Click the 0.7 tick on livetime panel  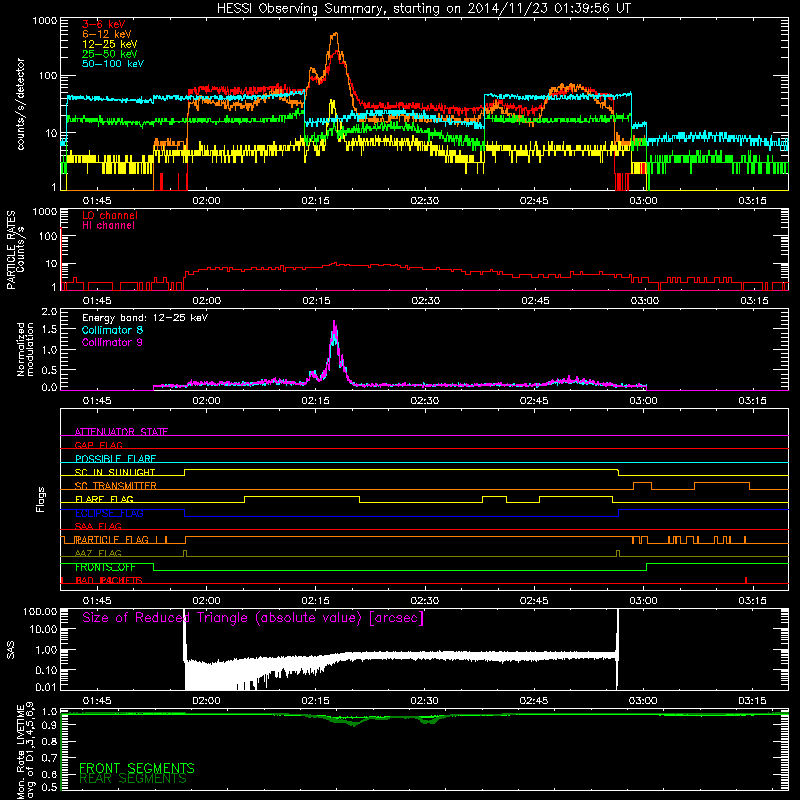click(49, 758)
